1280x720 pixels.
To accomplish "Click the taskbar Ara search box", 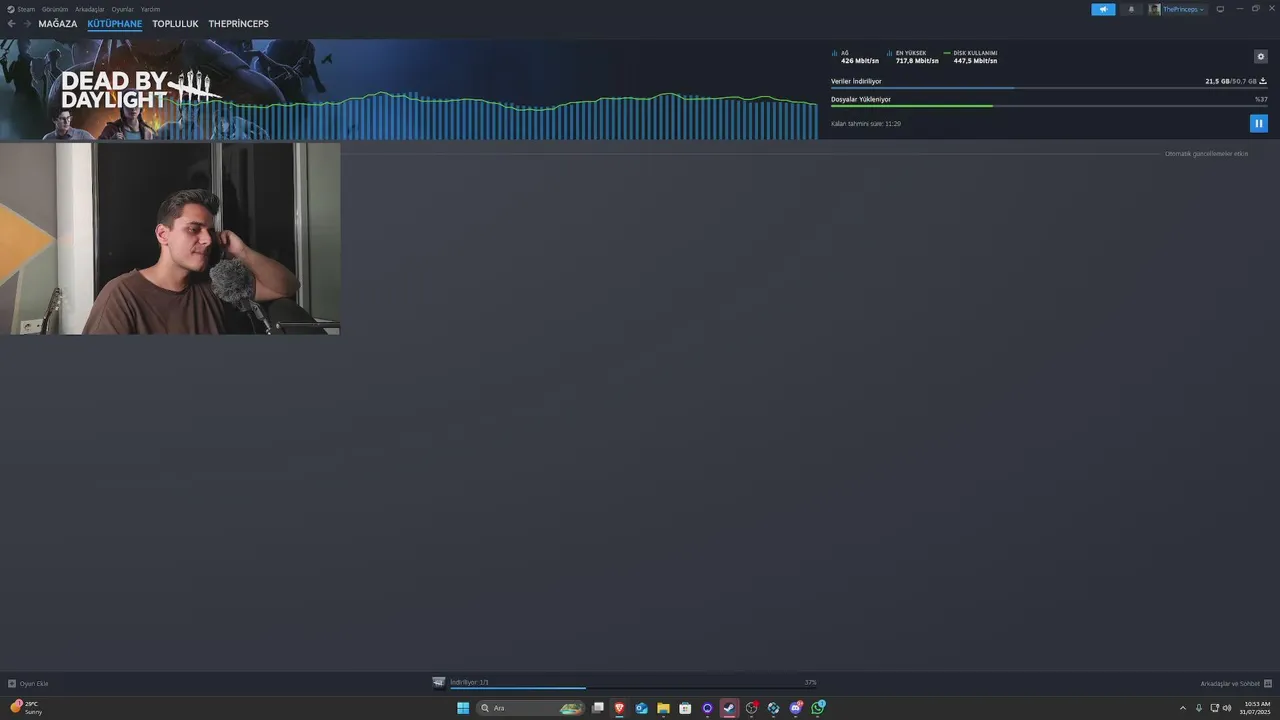I will click(530, 708).
